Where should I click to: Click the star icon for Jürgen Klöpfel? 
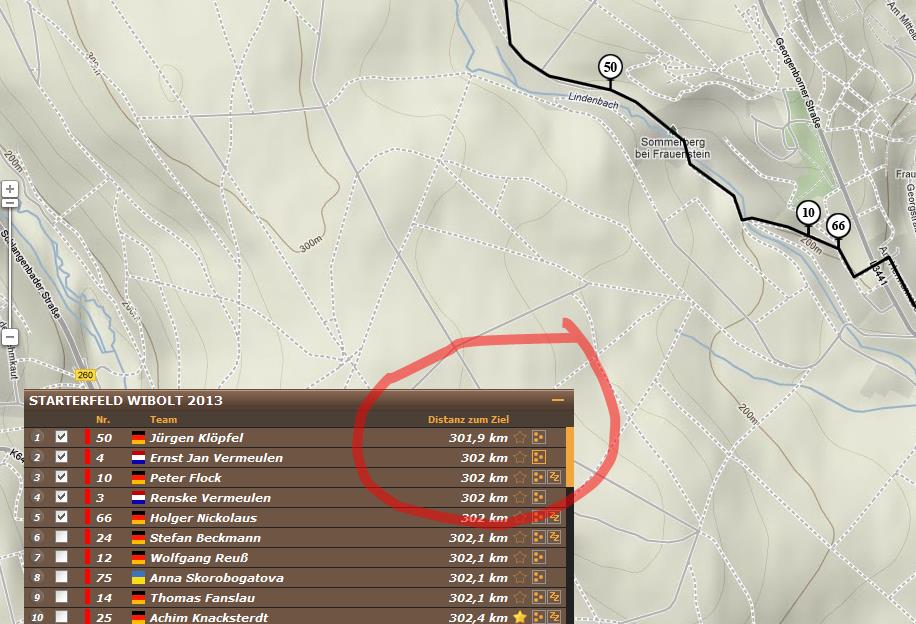point(520,438)
